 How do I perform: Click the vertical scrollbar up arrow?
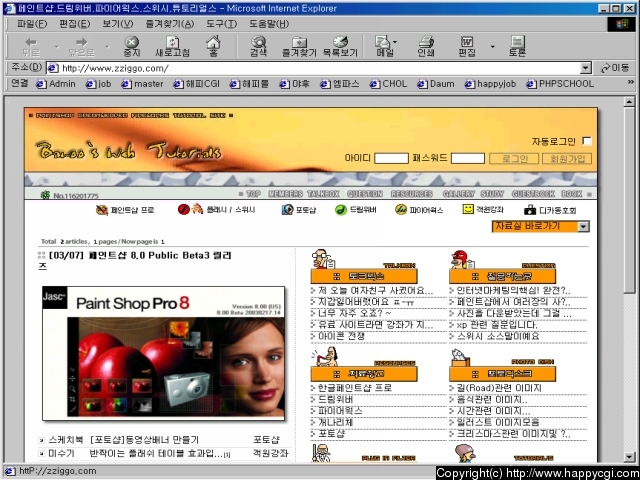629,102
